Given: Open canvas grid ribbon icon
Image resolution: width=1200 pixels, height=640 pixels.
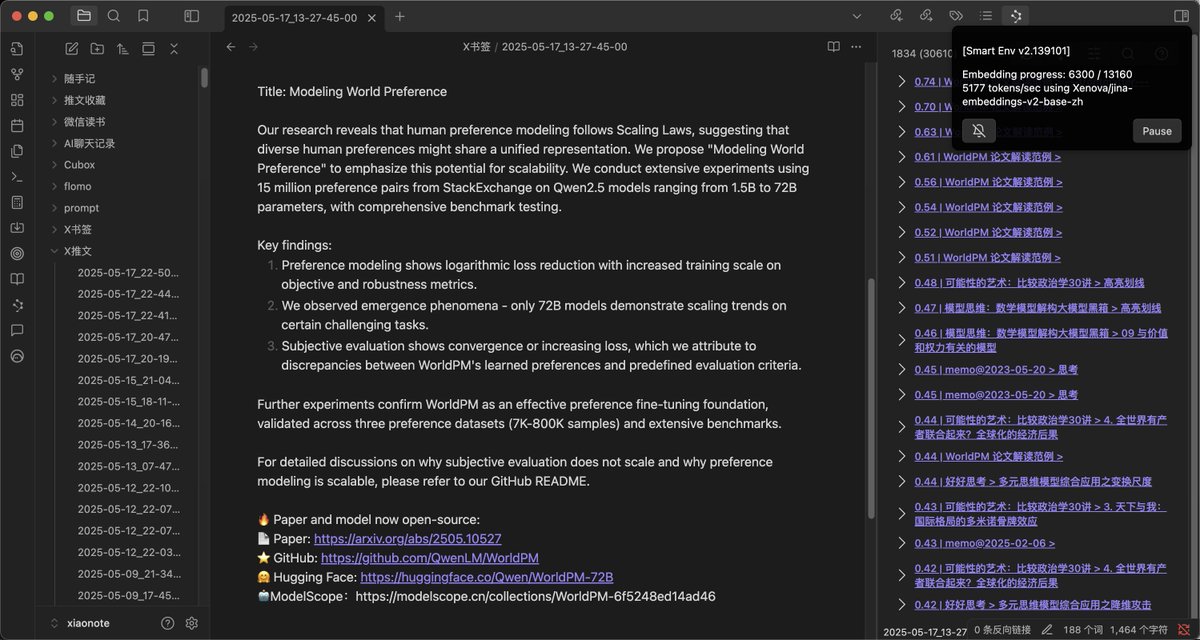Looking at the screenshot, I should [17, 100].
